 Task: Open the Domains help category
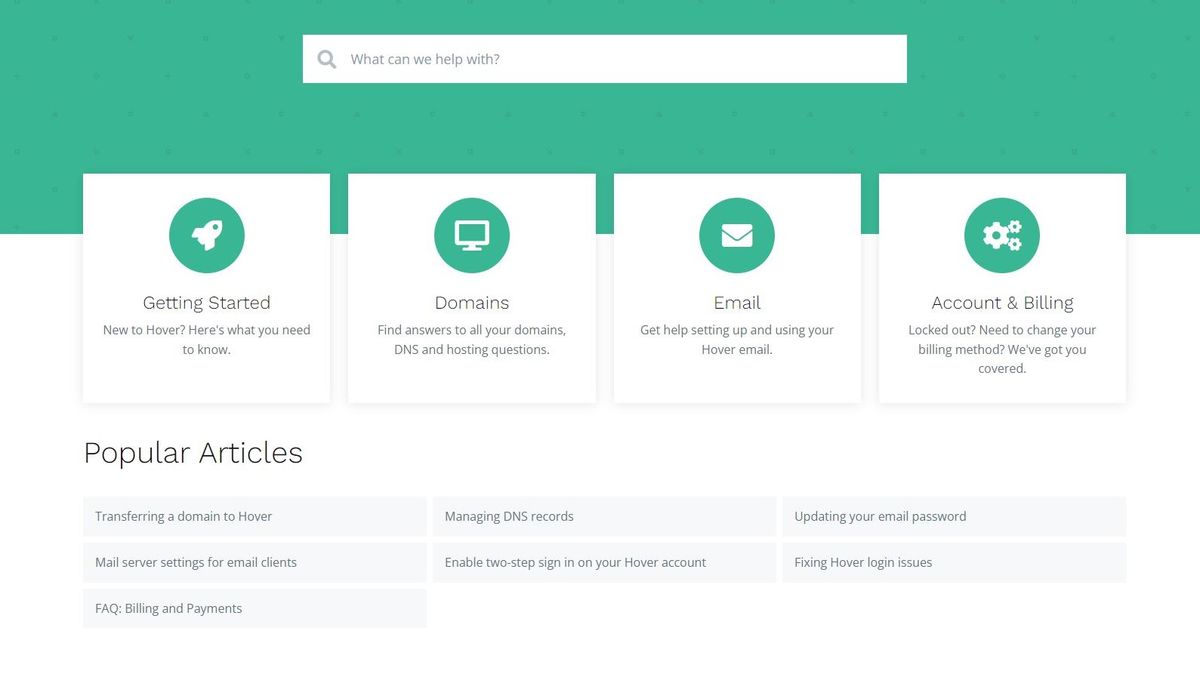click(x=471, y=302)
